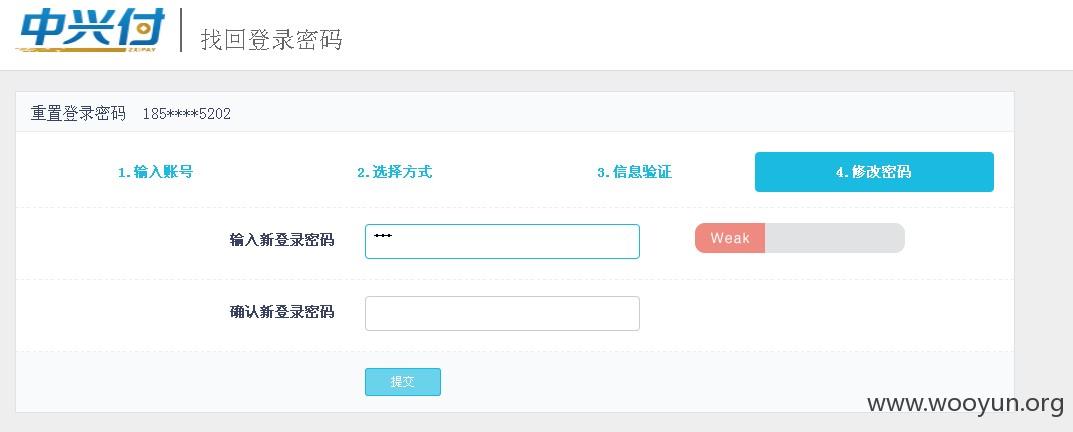Click the 输入新登录密码 label
Viewport: 1073px width, 432px height.
[282, 240]
